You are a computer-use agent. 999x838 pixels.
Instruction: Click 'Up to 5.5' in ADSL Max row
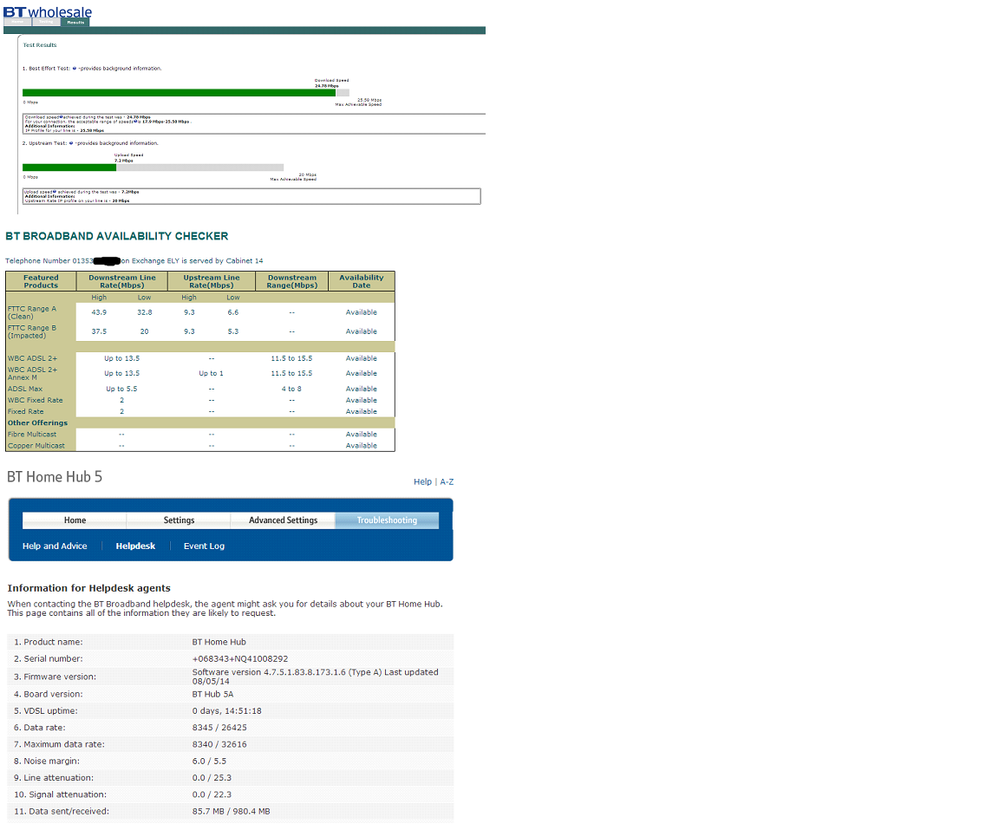(122, 389)
